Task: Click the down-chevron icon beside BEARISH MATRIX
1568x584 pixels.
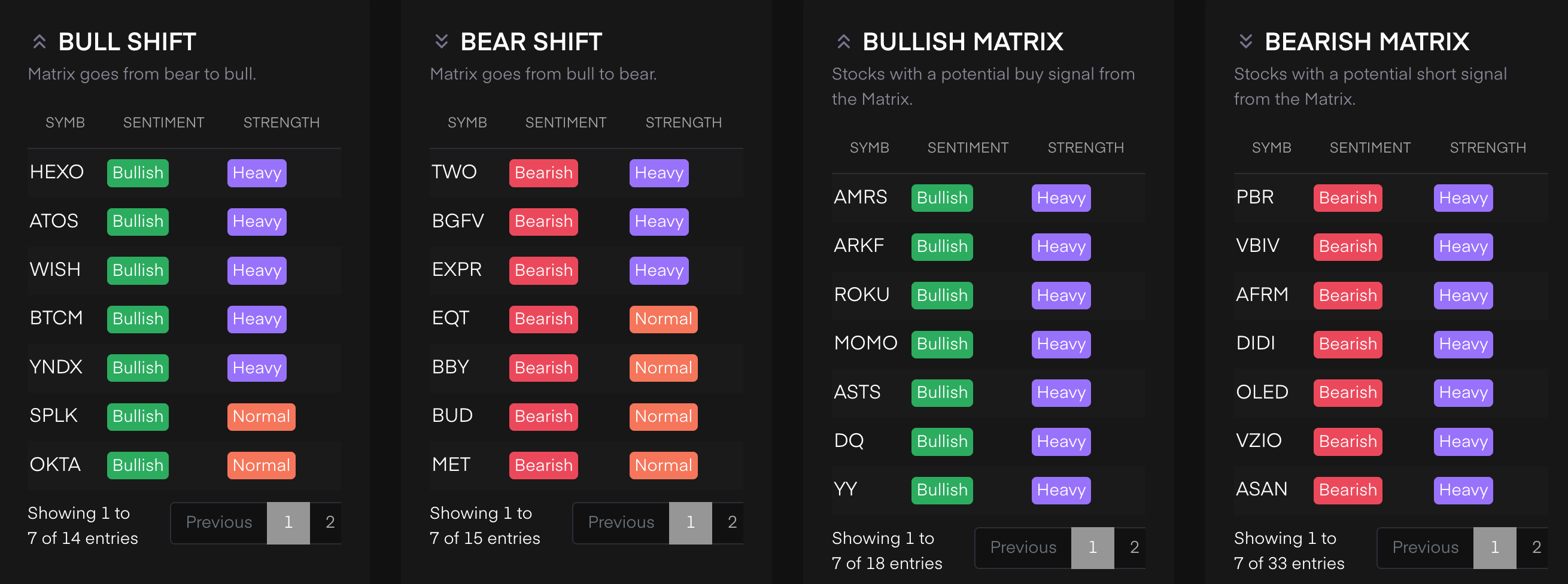Action: pyautogui.click(x=1245, y=41)
